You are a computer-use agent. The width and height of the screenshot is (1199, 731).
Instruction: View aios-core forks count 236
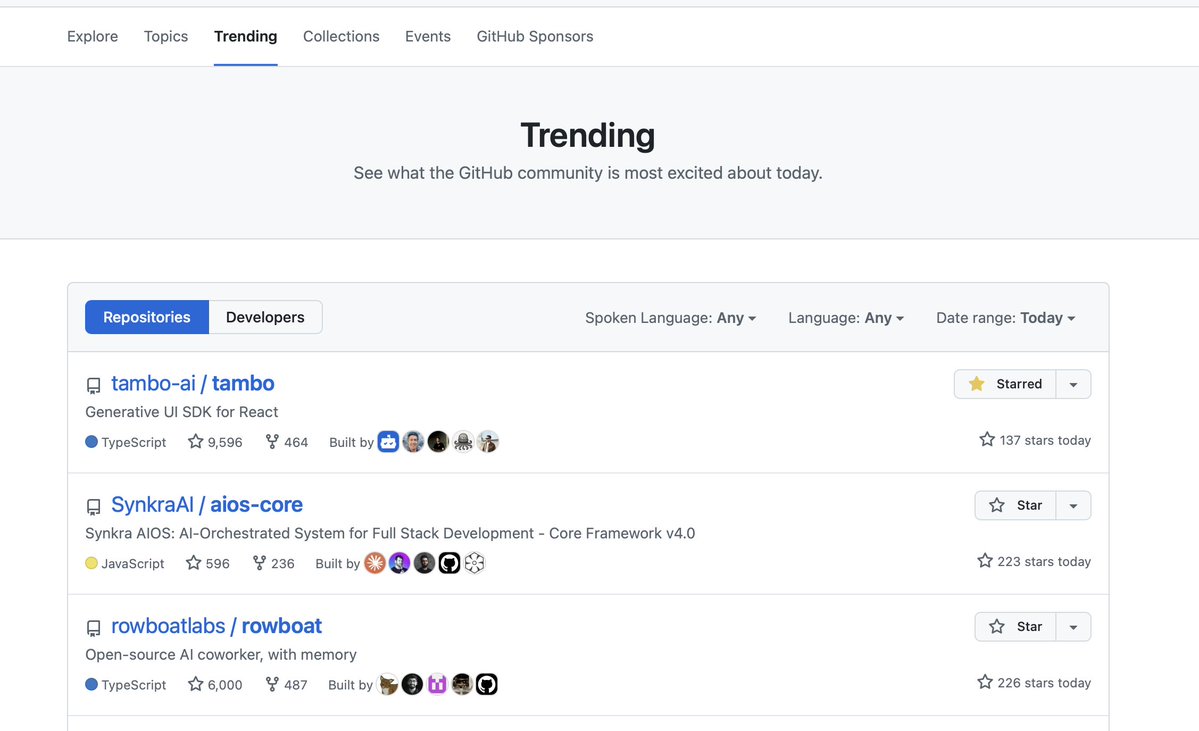(273, 564)
